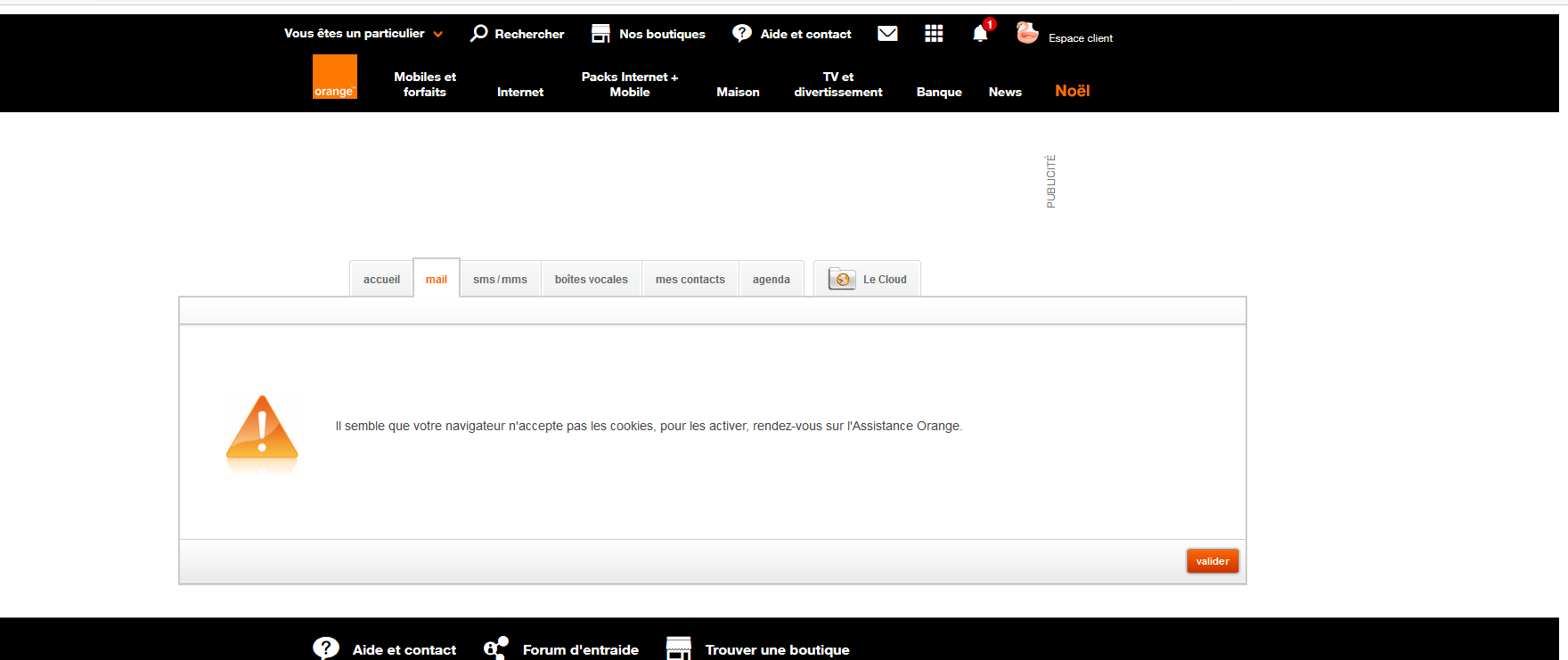Click the header Aide et contact link
The height and width of the screenshot is (660, 1568).
coord(805,34)
